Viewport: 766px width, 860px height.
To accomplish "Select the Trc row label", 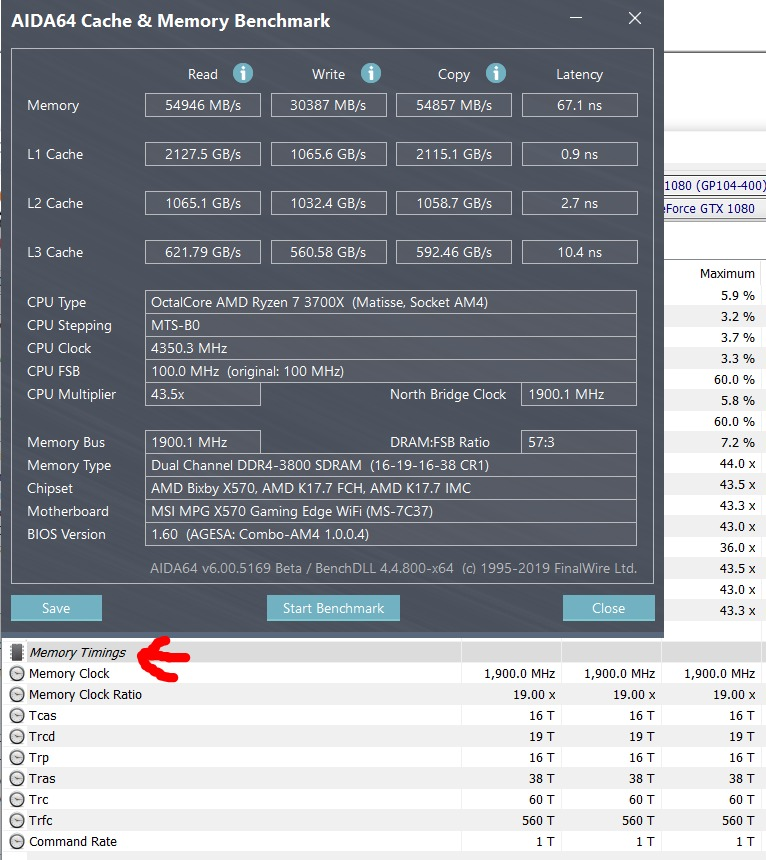I will click(39, 800).
